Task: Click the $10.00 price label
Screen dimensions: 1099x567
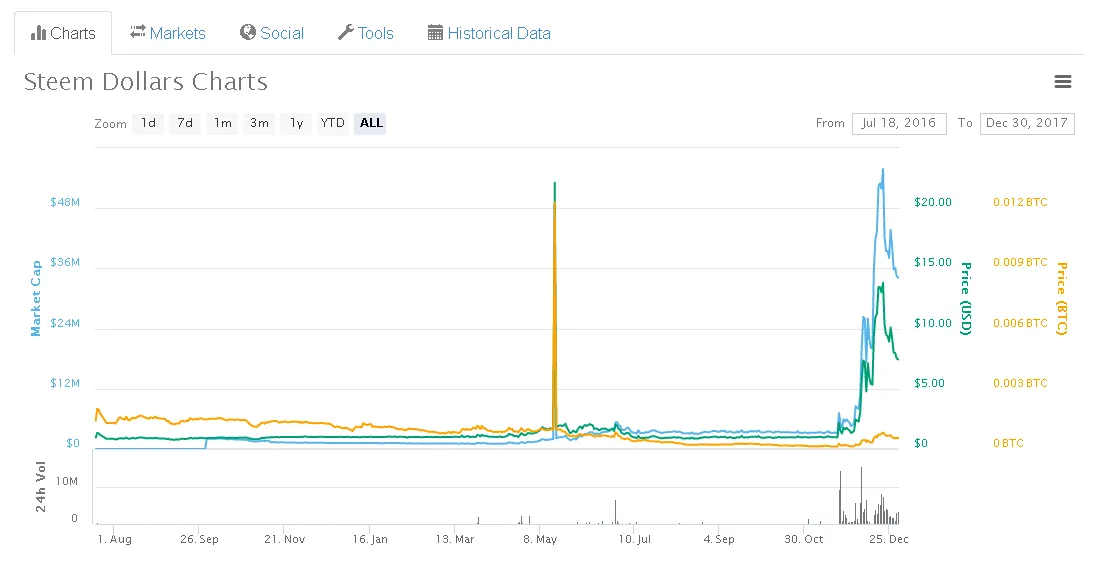Action: coord(933,323)
